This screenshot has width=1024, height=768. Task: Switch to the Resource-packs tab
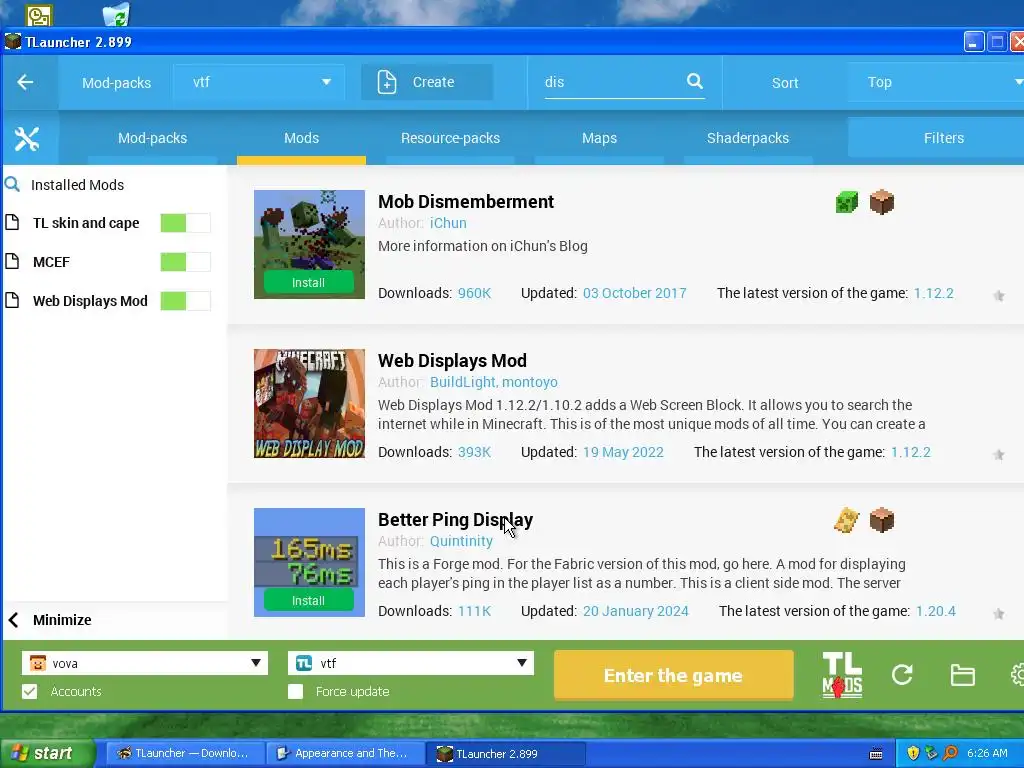450,138
